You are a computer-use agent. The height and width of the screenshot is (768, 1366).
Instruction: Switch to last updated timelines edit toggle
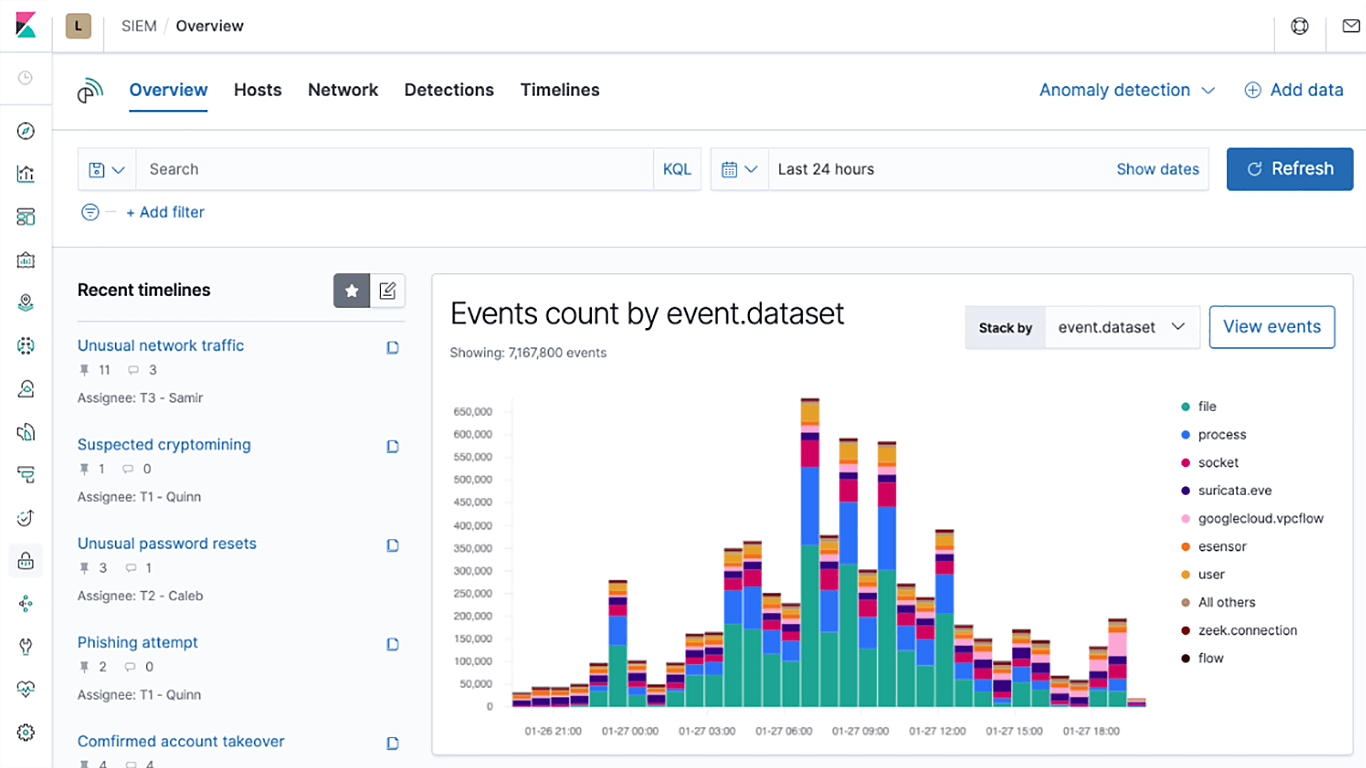point(388,291)
